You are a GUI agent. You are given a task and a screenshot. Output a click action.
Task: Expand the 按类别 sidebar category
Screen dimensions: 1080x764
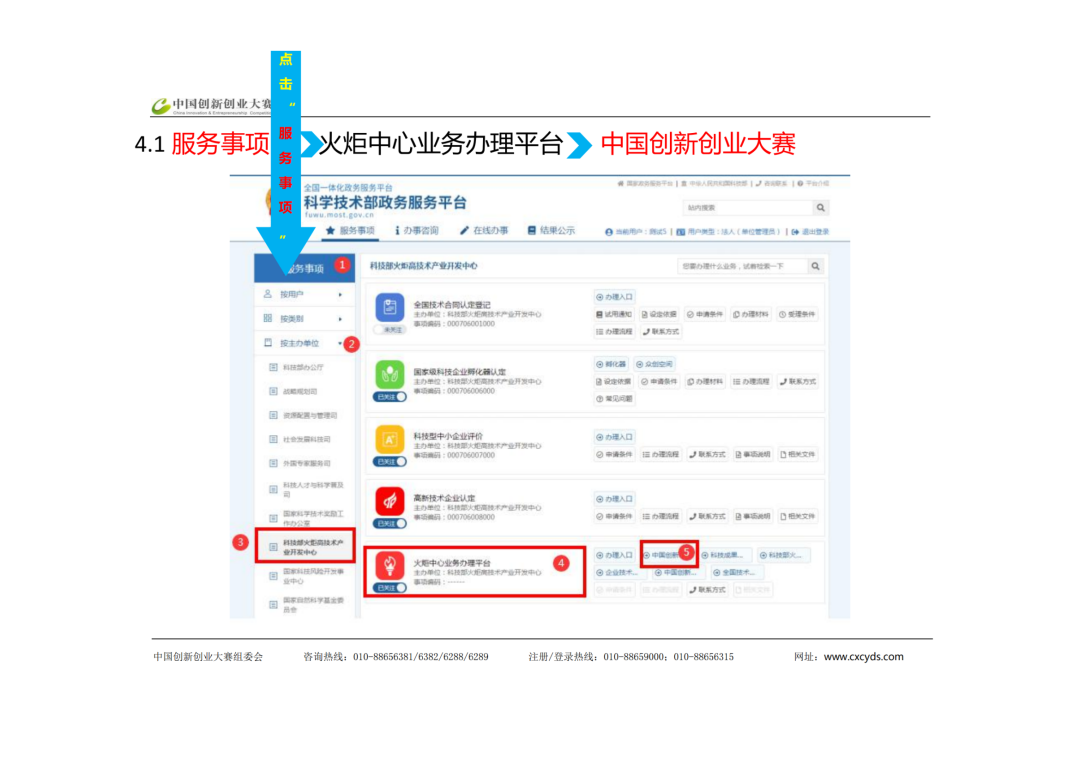point(304,319)
